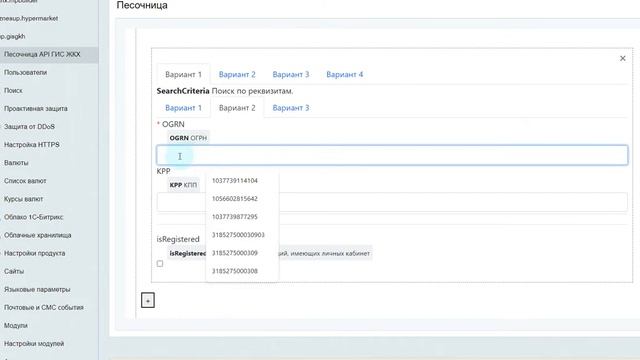Click the plus add button below the panel
The width and height of the screenshot is (640, 360).
[148, 300]
